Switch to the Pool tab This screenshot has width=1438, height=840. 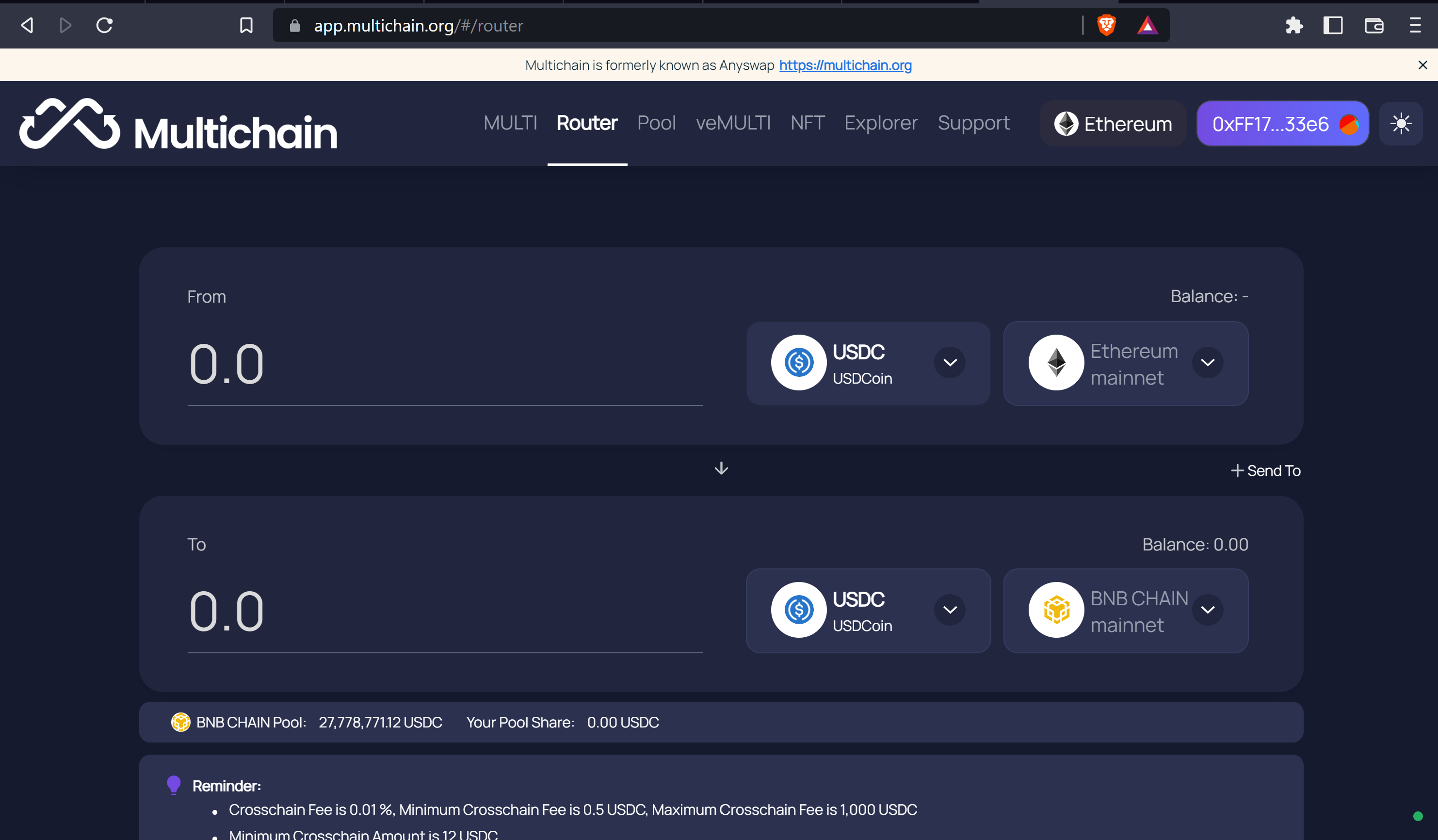coord(656,123)
